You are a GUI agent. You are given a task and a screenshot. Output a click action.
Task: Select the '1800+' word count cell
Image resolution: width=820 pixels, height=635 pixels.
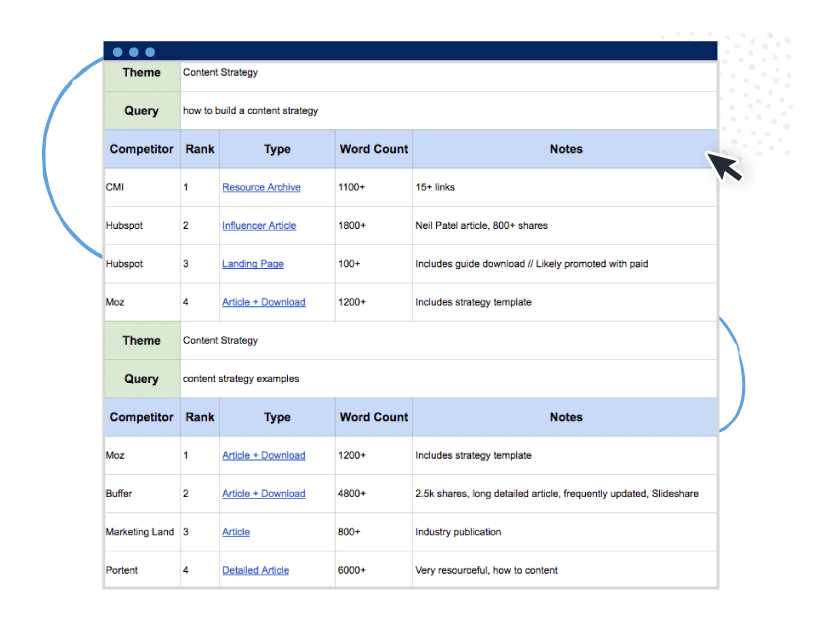coord(374,225)
